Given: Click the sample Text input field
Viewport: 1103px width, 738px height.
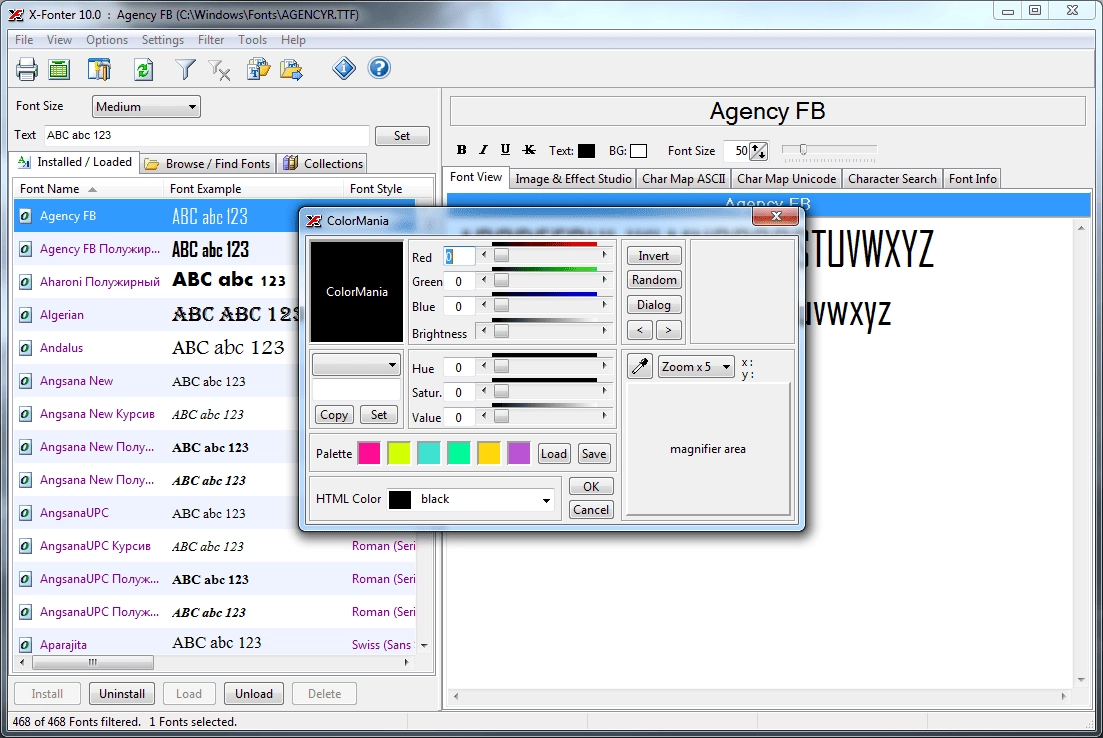Looking at the screenshot, I should coord(207,136).
